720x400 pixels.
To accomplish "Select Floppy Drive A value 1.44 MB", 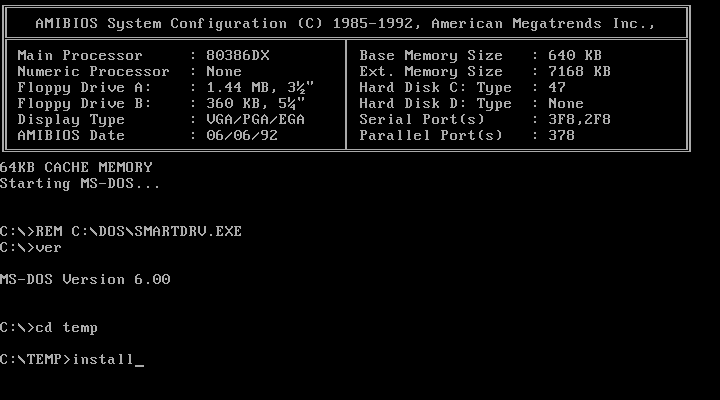I will 260,87.
